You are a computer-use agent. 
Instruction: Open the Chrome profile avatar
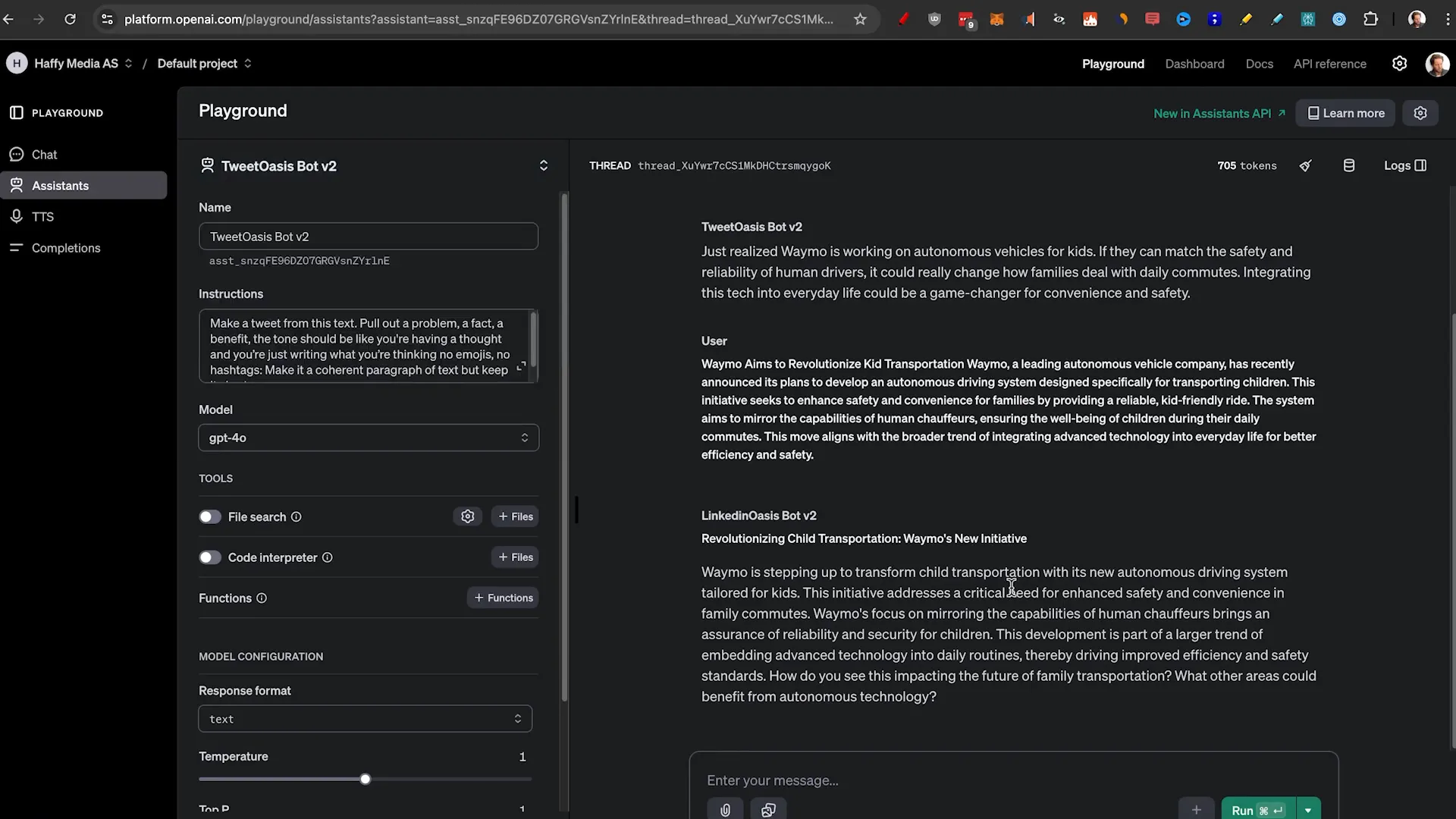tap(1417, 19)
